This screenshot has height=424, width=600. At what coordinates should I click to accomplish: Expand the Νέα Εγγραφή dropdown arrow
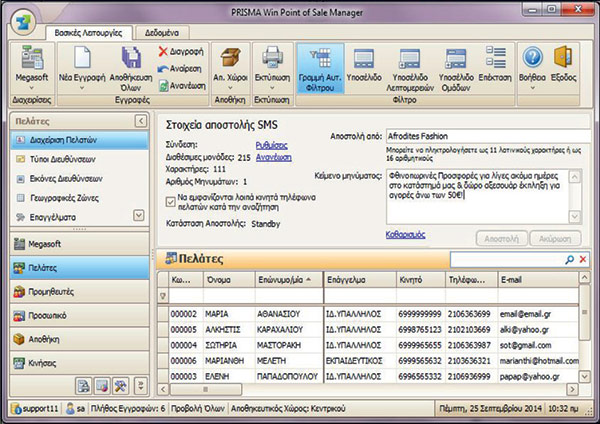pyautogui.click(x=82, y=88)
